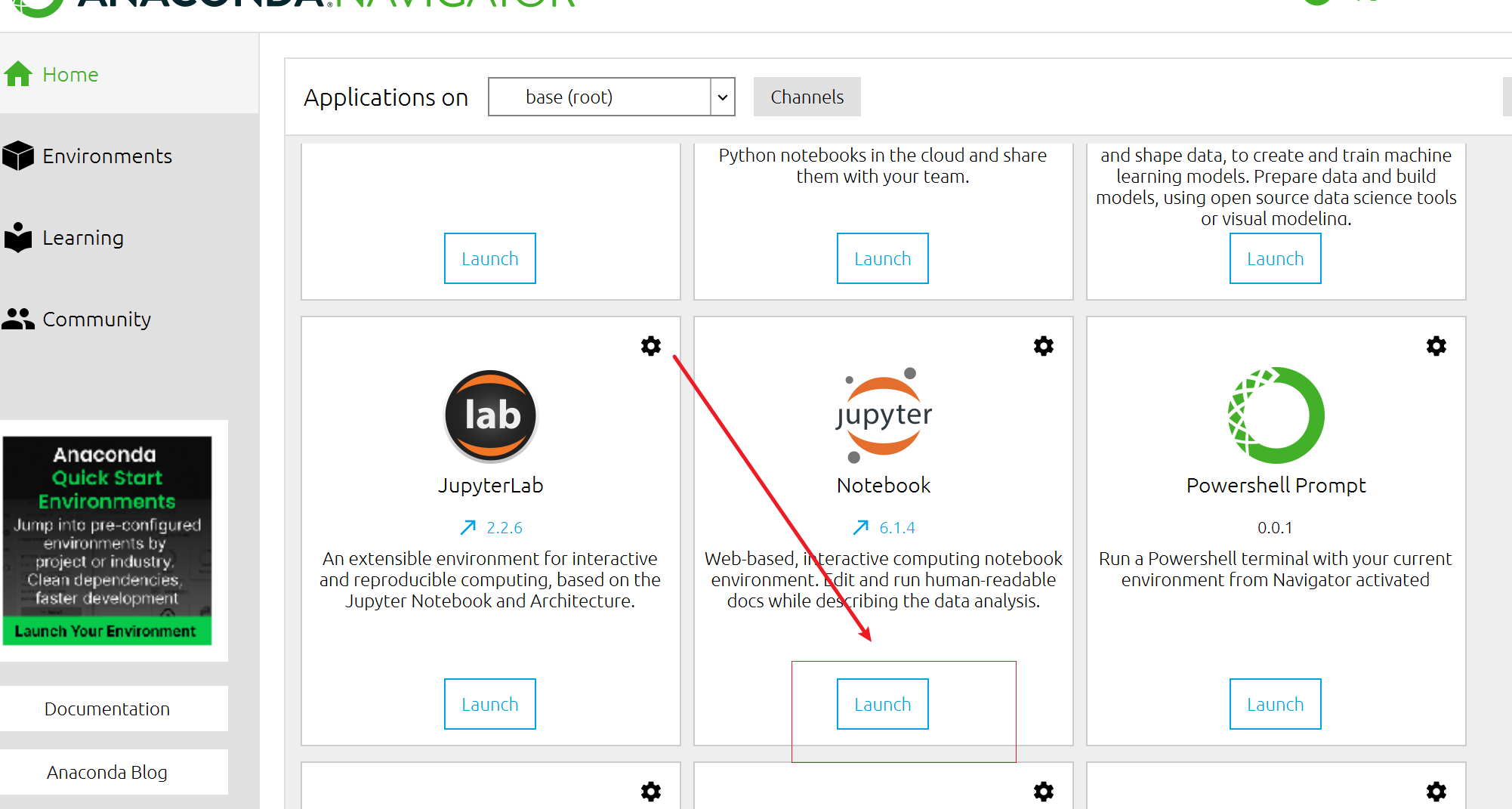
Task: Launch the cloud notebooks application card
Action: (883, 258)
